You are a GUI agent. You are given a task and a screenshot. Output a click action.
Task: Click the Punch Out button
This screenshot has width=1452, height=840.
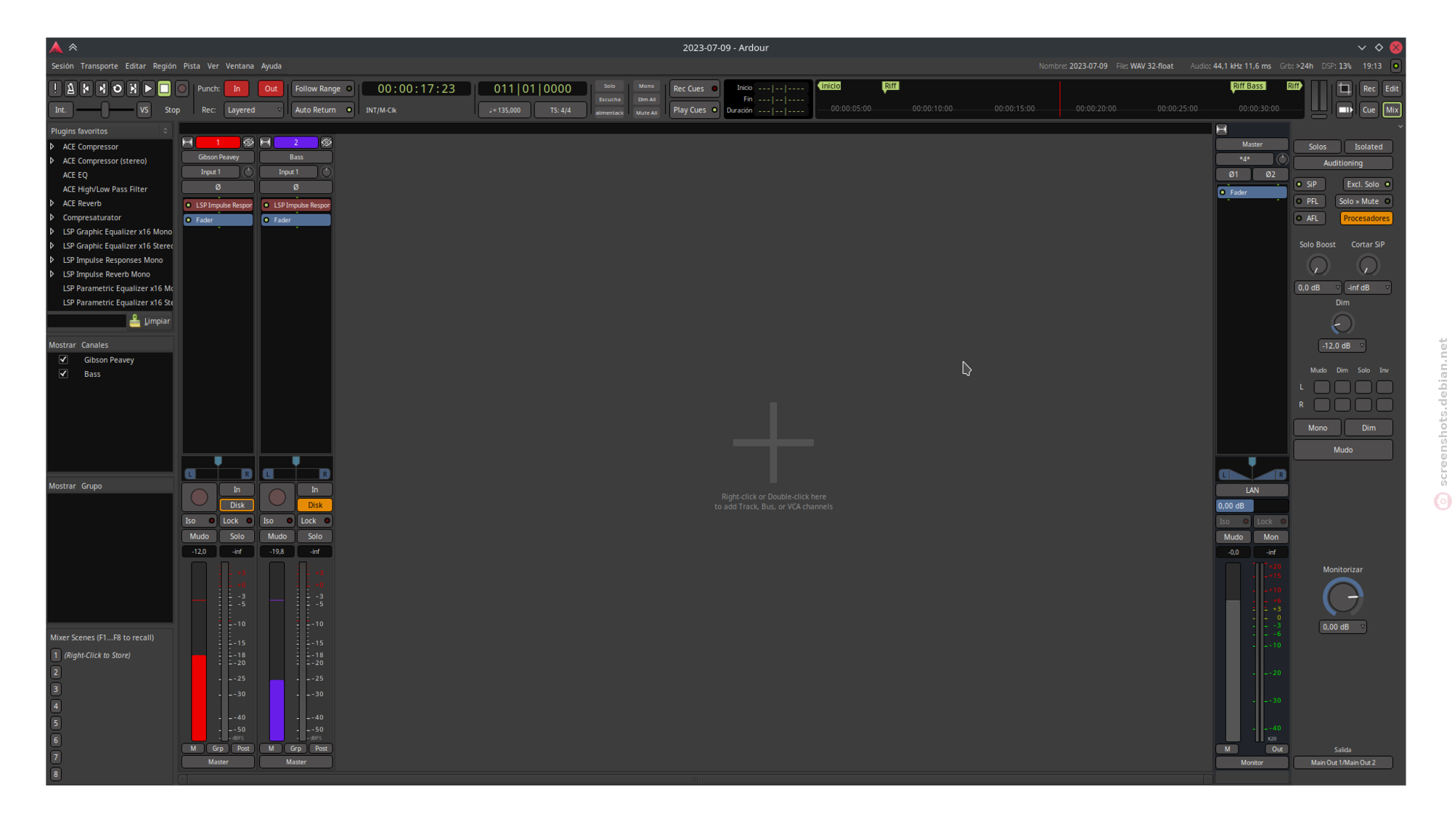coord(271,89)
